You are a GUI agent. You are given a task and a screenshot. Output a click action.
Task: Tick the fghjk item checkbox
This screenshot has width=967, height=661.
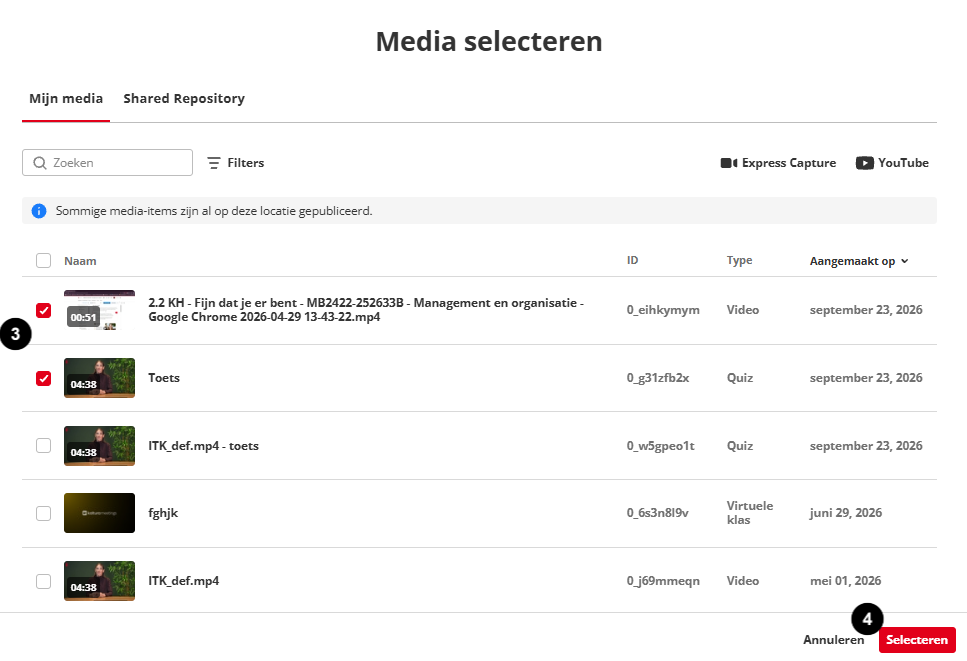[43, 513]
